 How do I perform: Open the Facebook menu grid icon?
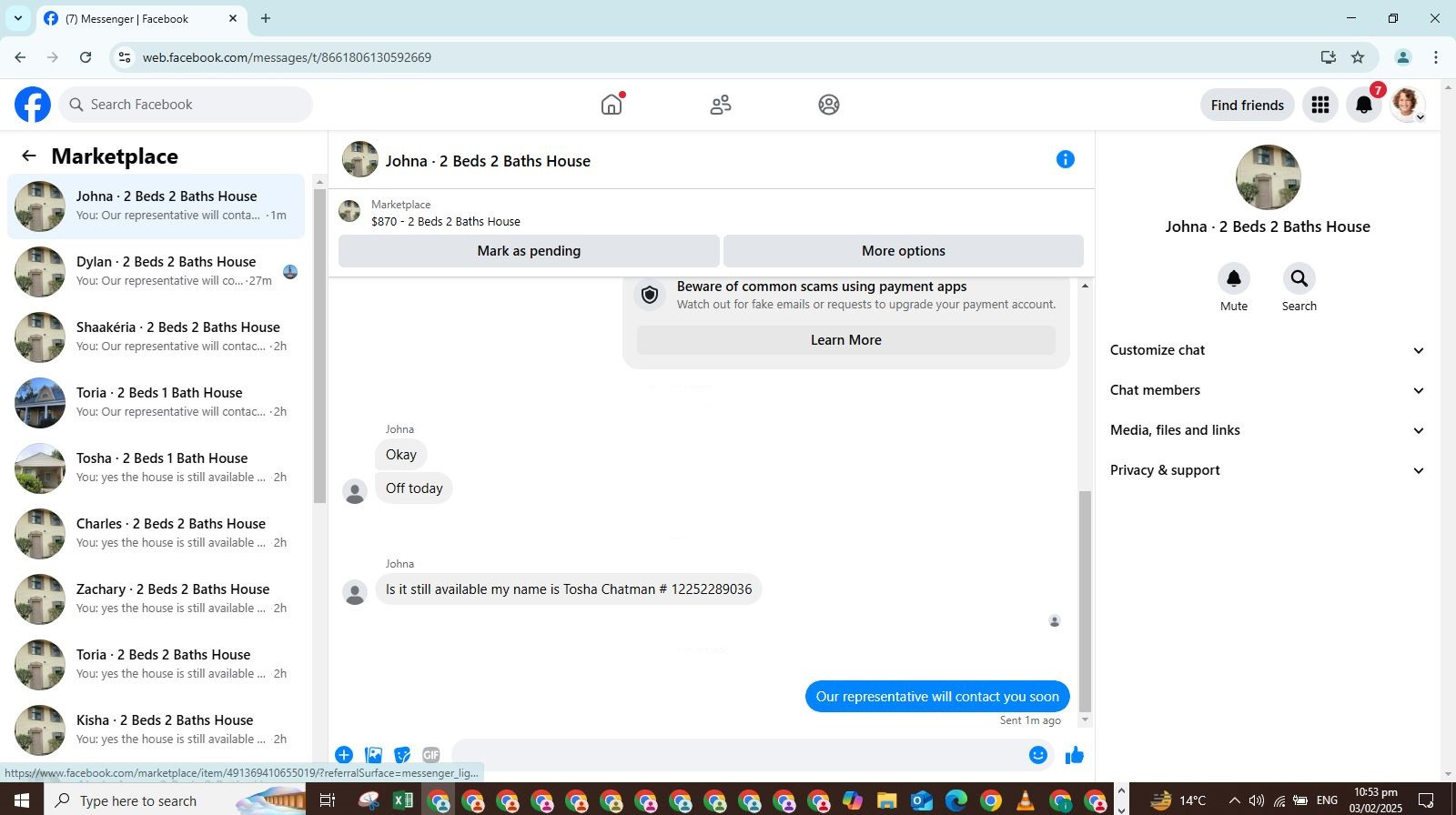pos(1320,105)
